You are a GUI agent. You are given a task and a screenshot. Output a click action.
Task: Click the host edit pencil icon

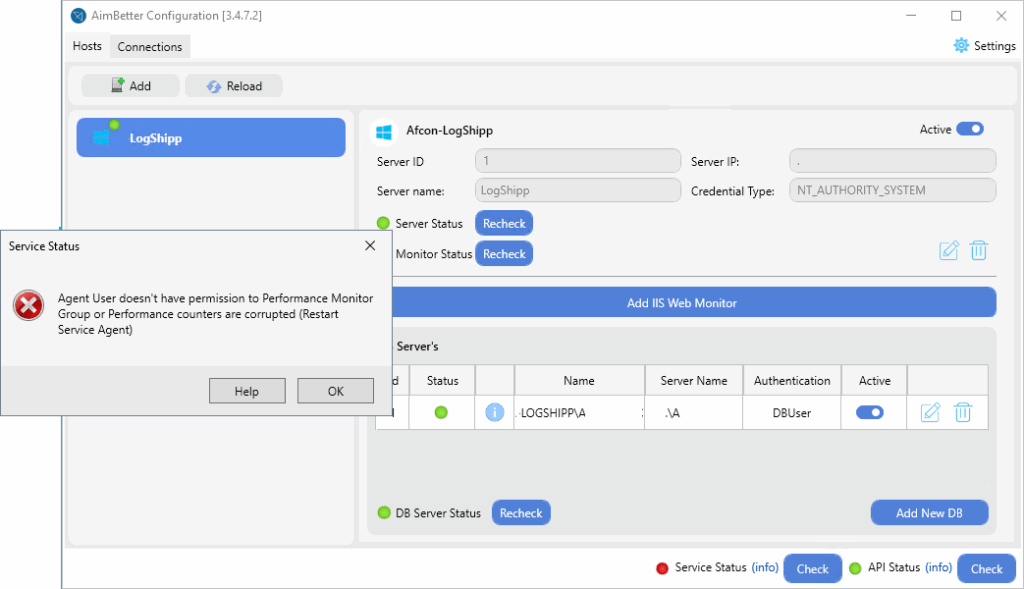[x=949, y=251]
